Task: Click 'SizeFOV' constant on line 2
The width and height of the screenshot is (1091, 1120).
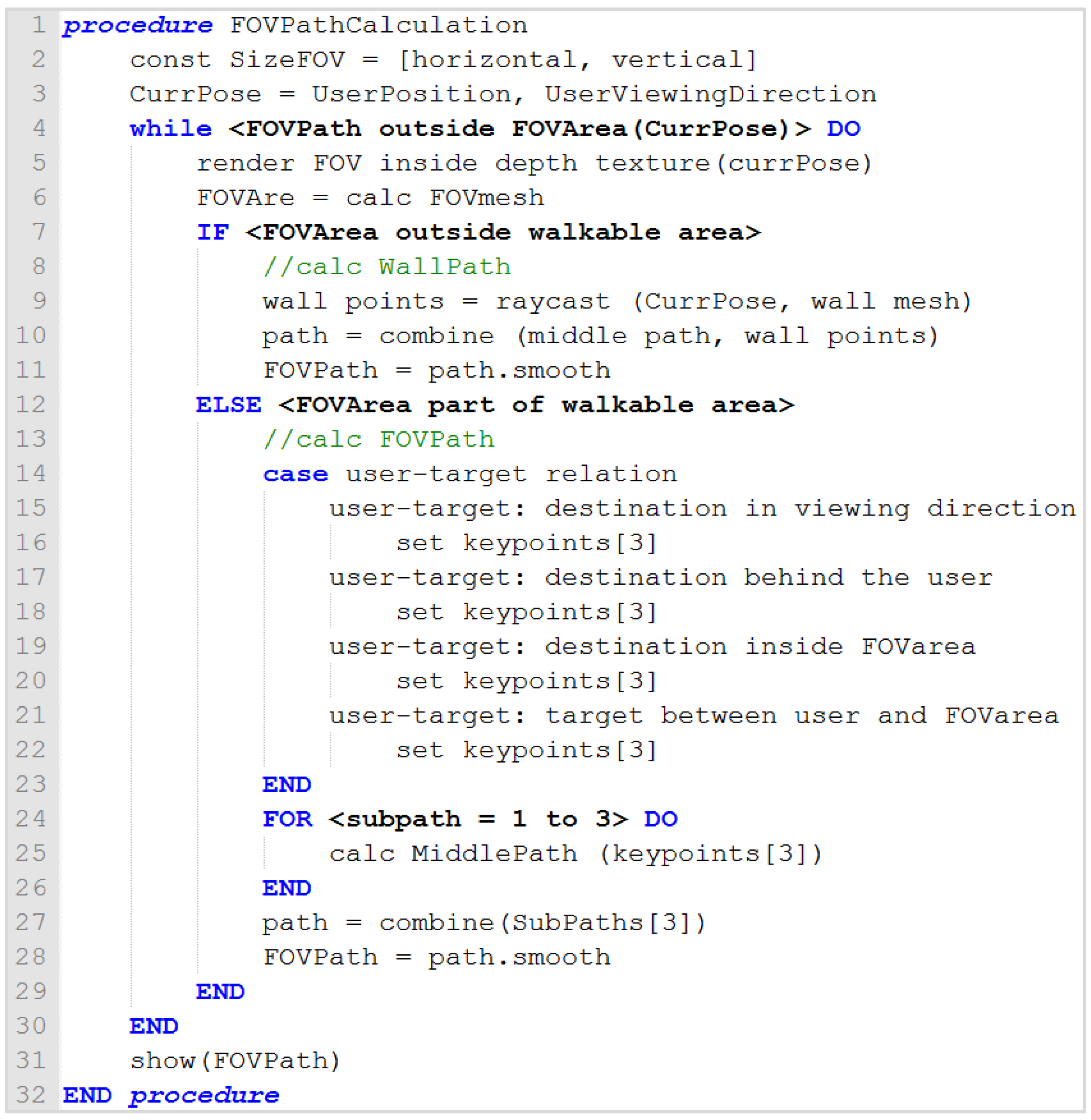Action: pyautogui.click(x=287, y=60)
